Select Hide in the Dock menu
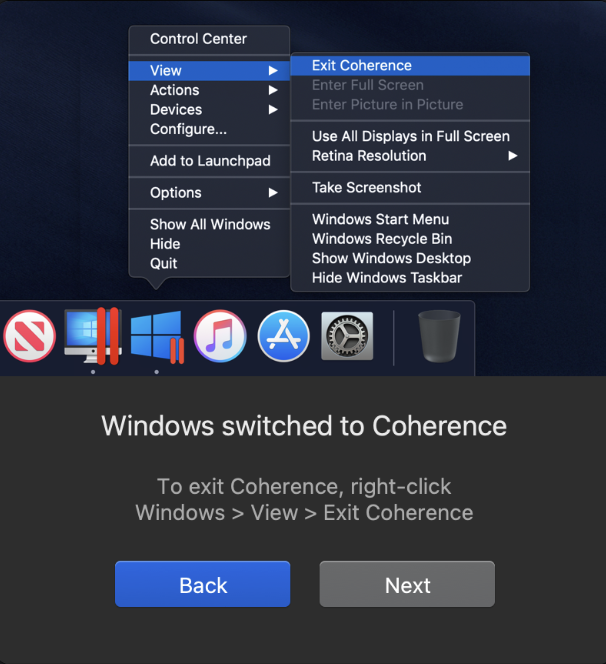Screen dimensions: 606x664 tap(209, 244)
